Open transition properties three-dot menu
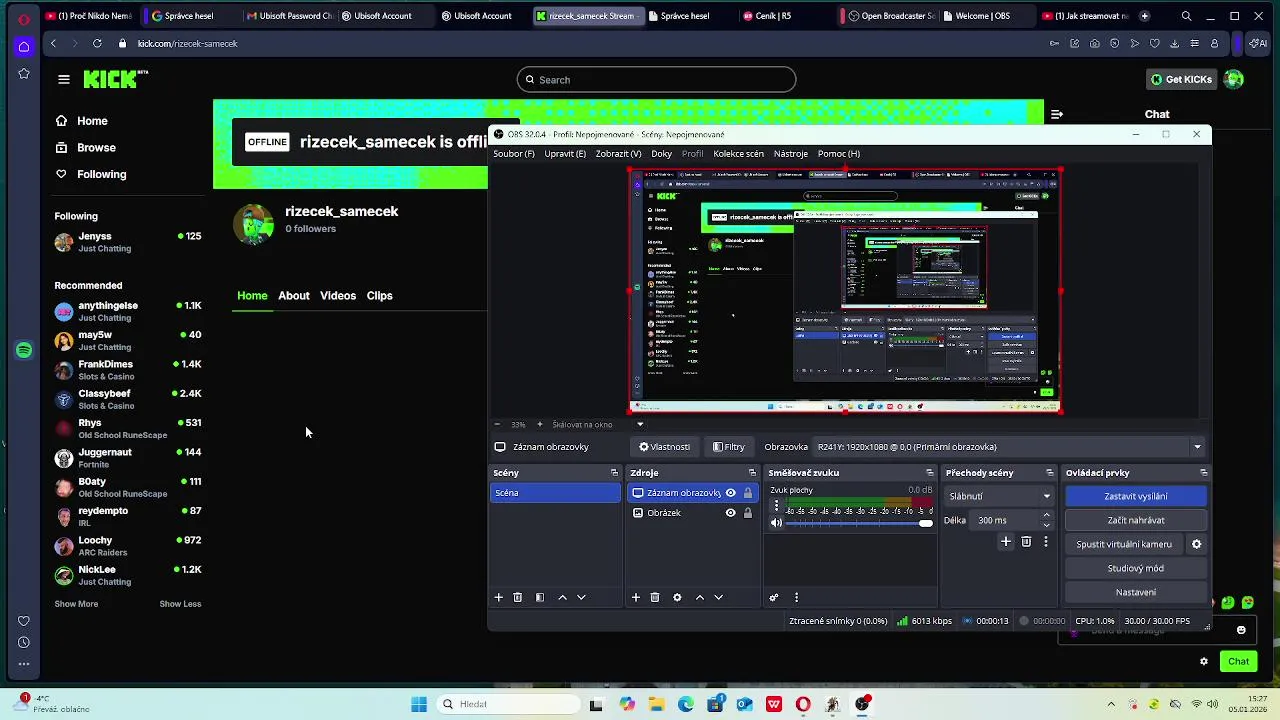This screenshot has height=720, width=1280. click(x=1046, y=541)
